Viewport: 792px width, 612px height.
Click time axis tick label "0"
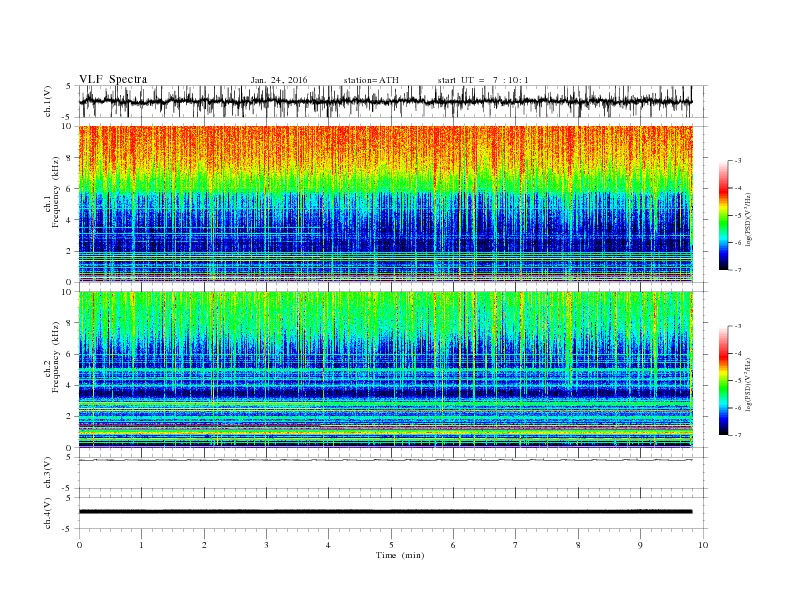click(x=79, y=545)
